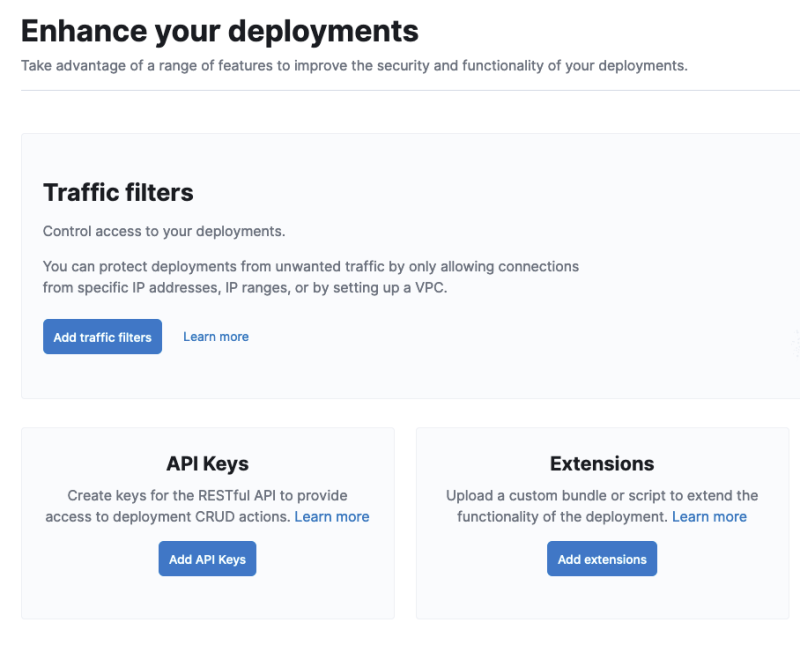This screenshot has height=652, width=800.
Task: Click the Add extensions button
Action: tap(601, 559)
